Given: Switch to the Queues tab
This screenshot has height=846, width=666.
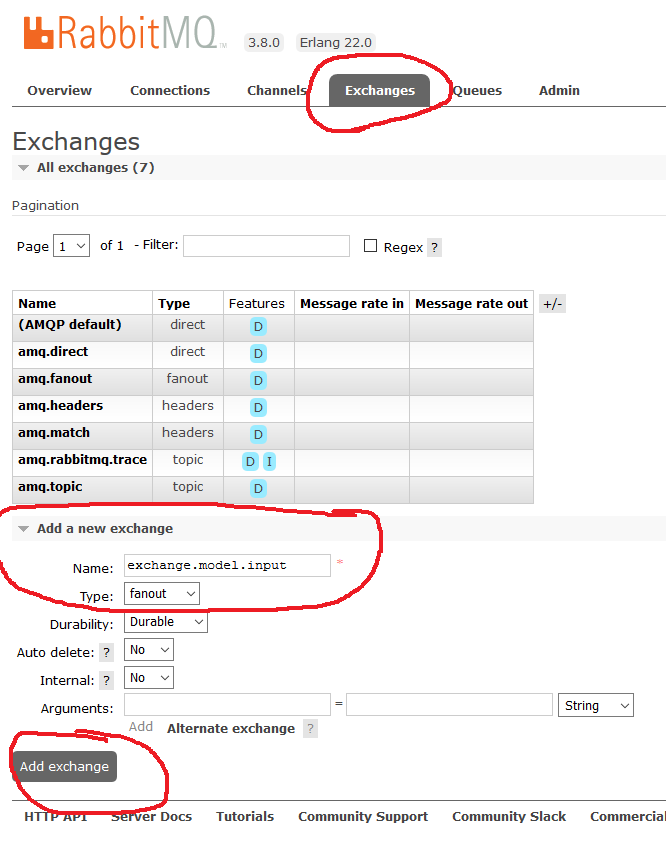Looking at the screenshot, I should pyautogui.click(x=477, y=91).
